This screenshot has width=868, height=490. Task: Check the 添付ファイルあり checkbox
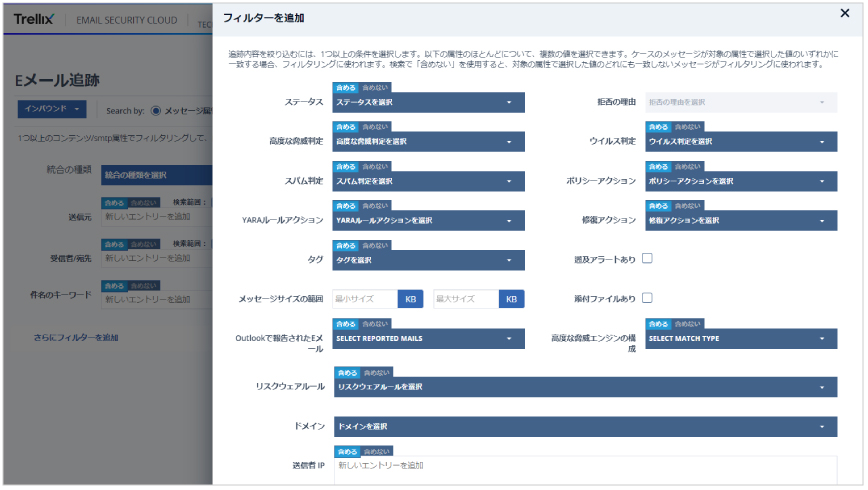pyautogui.click(x=647, y=298)
